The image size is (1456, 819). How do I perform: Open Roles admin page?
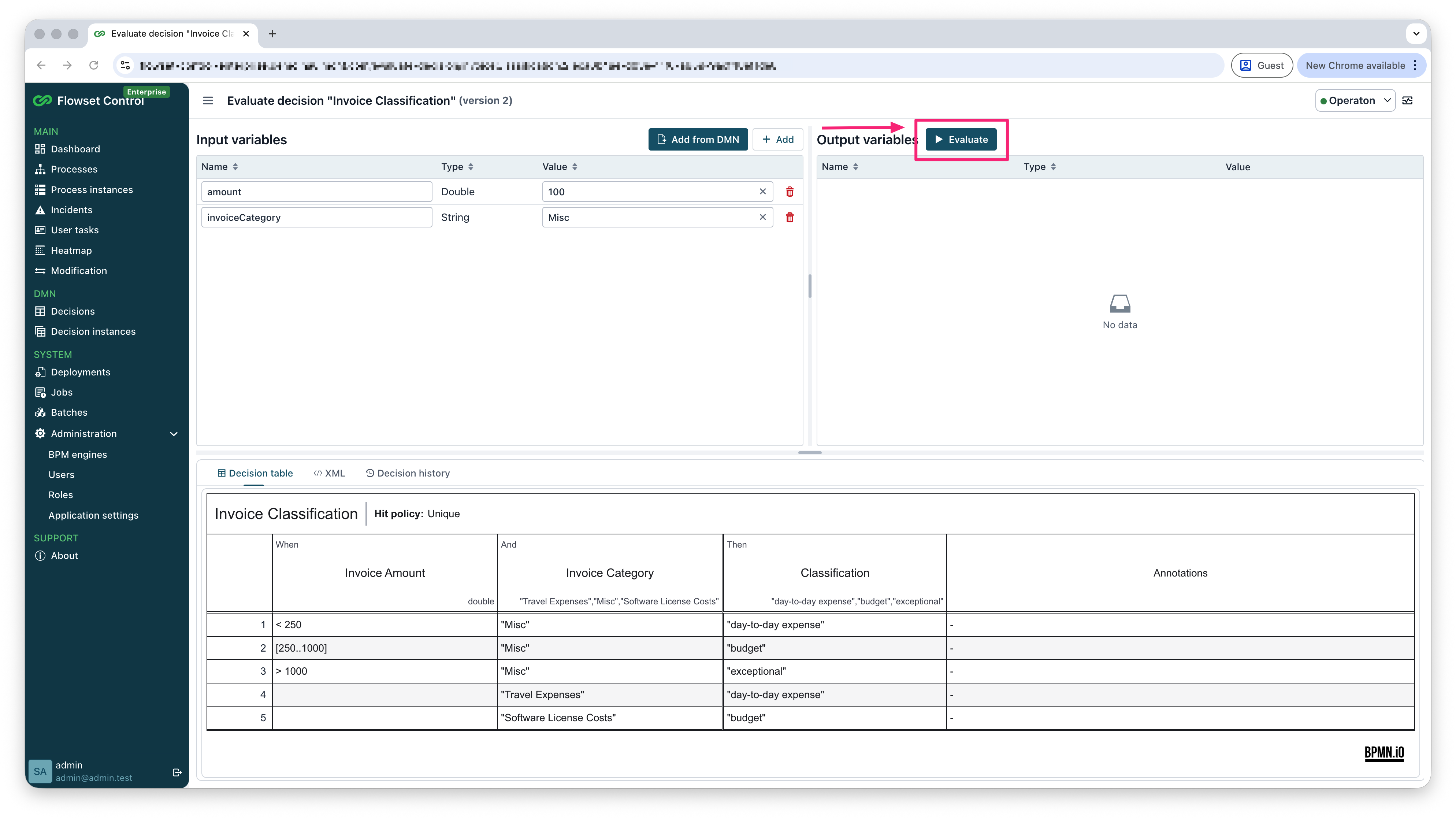[x=60, y=494]
